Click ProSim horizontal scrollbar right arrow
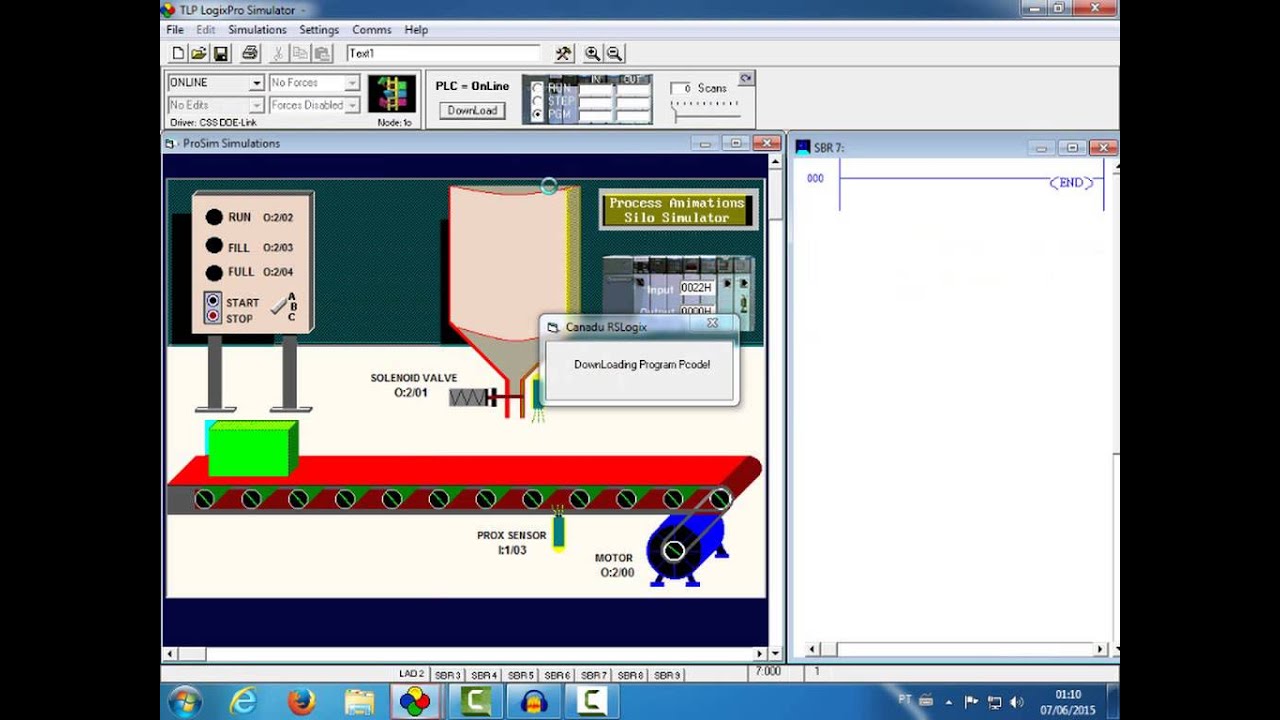 coord(760,654)
